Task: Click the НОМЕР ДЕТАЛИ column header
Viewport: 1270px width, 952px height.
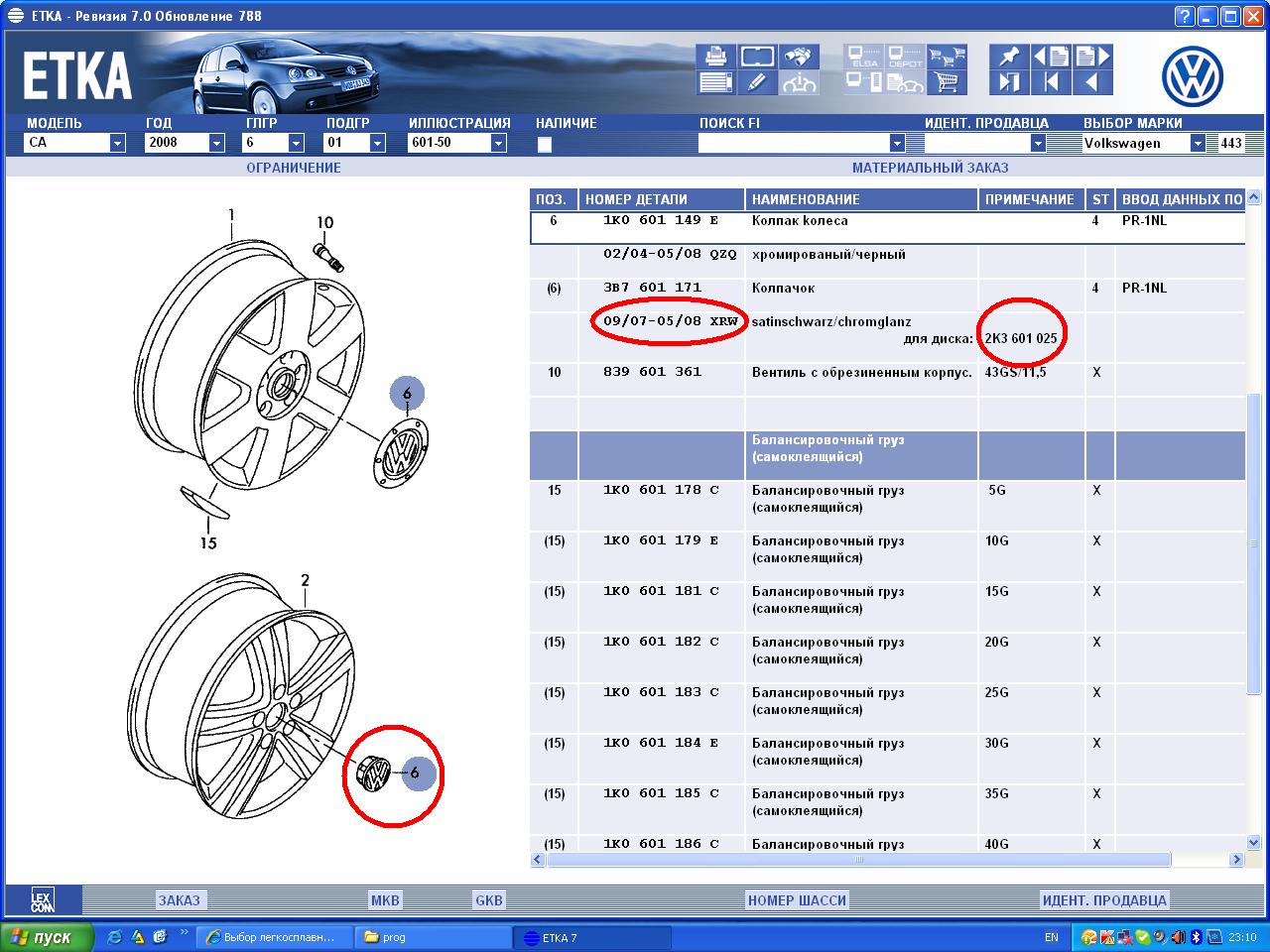Action: [662, 199]
